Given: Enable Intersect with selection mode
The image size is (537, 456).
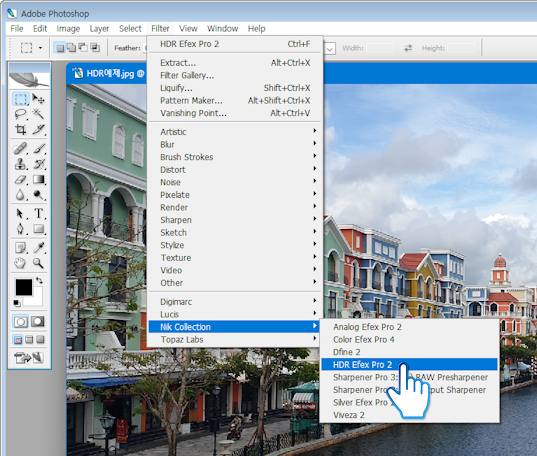Looking at the screenshot, I should point(95,48).
